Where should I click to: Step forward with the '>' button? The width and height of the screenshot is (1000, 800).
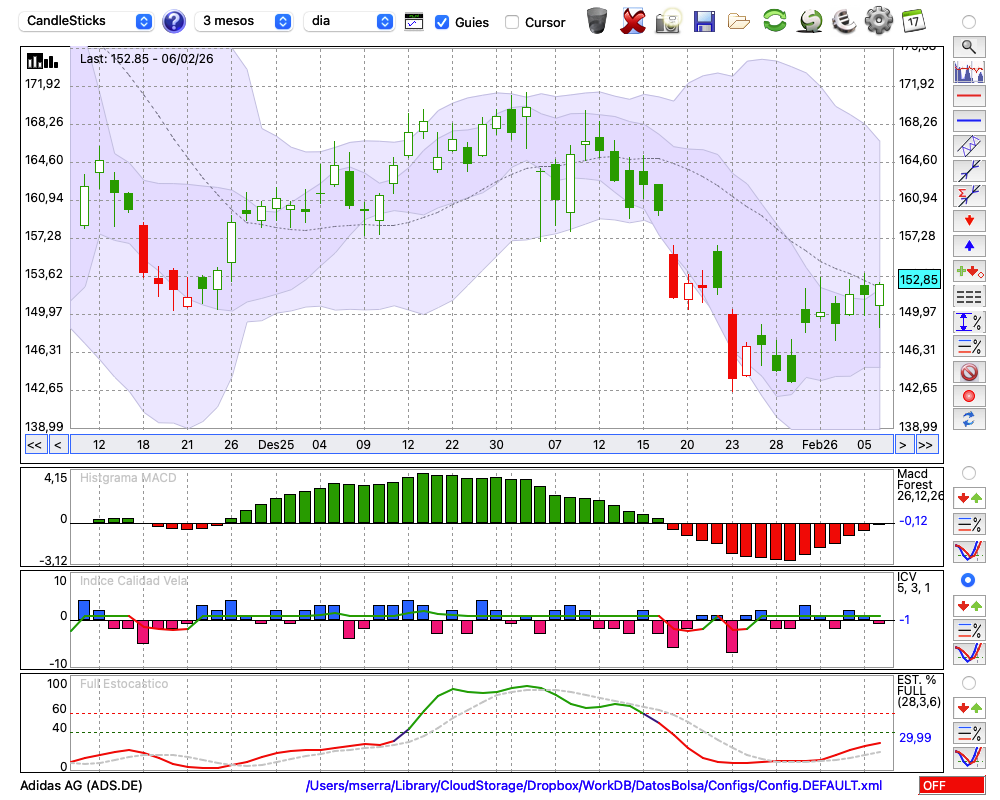tap(902, 445)
